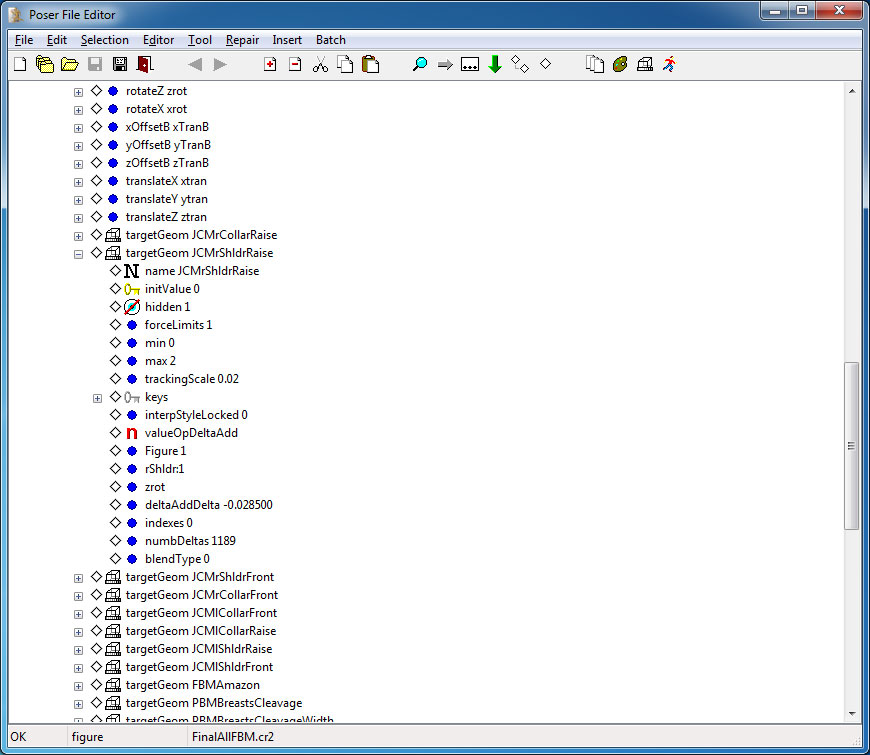Screen dimensions: 870x755
Task: Collapse the targetGeom JCMrShldrRaise node
Action: (78, 253)
